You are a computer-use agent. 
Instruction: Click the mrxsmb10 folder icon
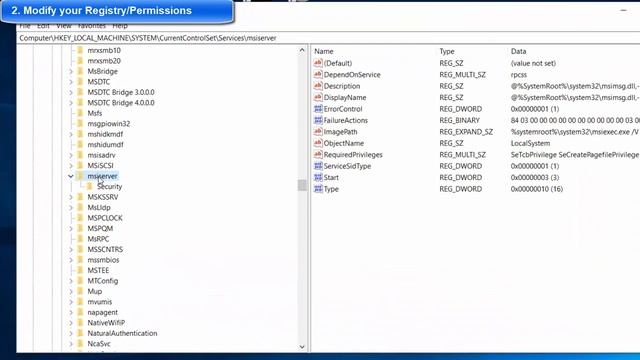[x=80, y=50]
